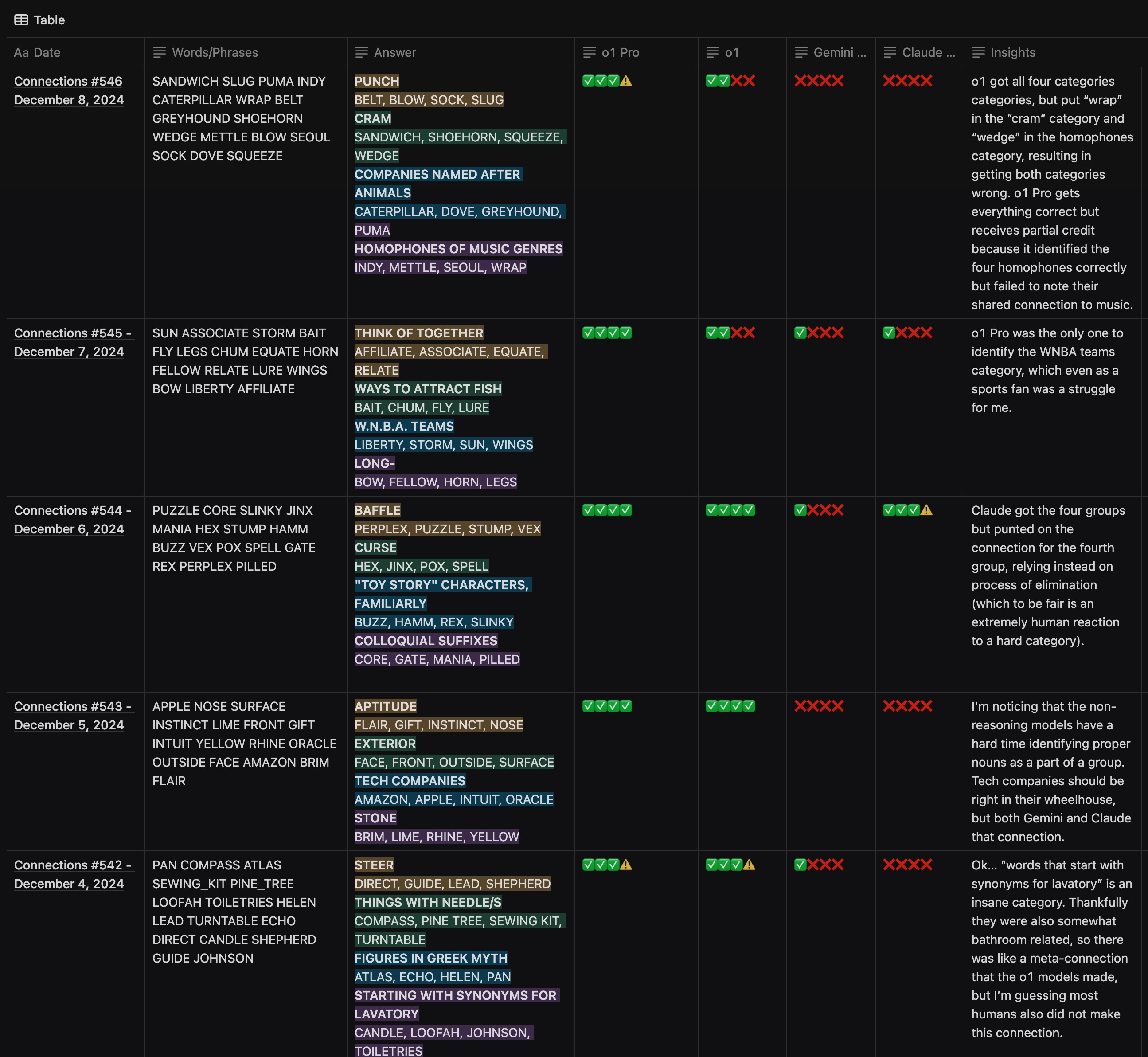Image resolution: width=1148 pixels, height=1057 pixels.
Task: Click the insight about synonyms for lavatory
Action: 1051,949
